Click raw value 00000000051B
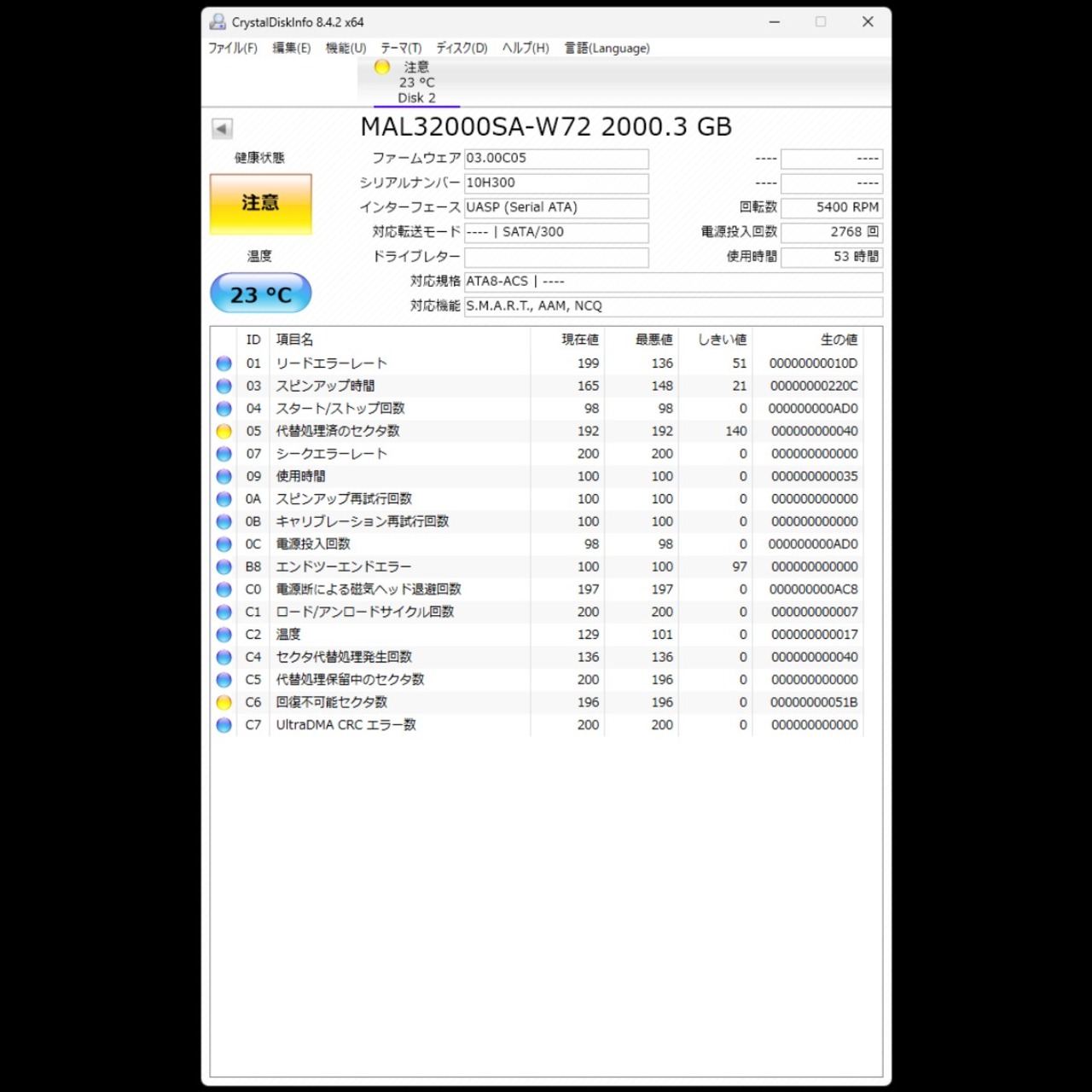 click(814, 702)
